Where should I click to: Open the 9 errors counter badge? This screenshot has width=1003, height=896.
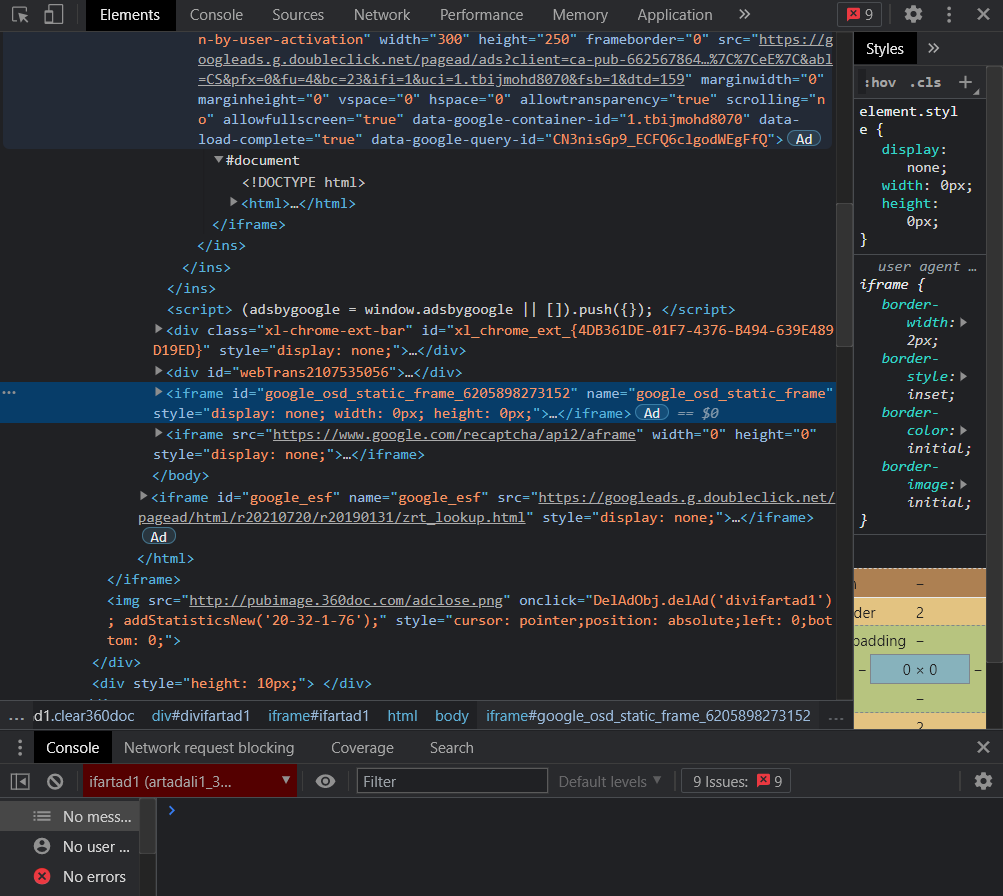tap(860, 14)
